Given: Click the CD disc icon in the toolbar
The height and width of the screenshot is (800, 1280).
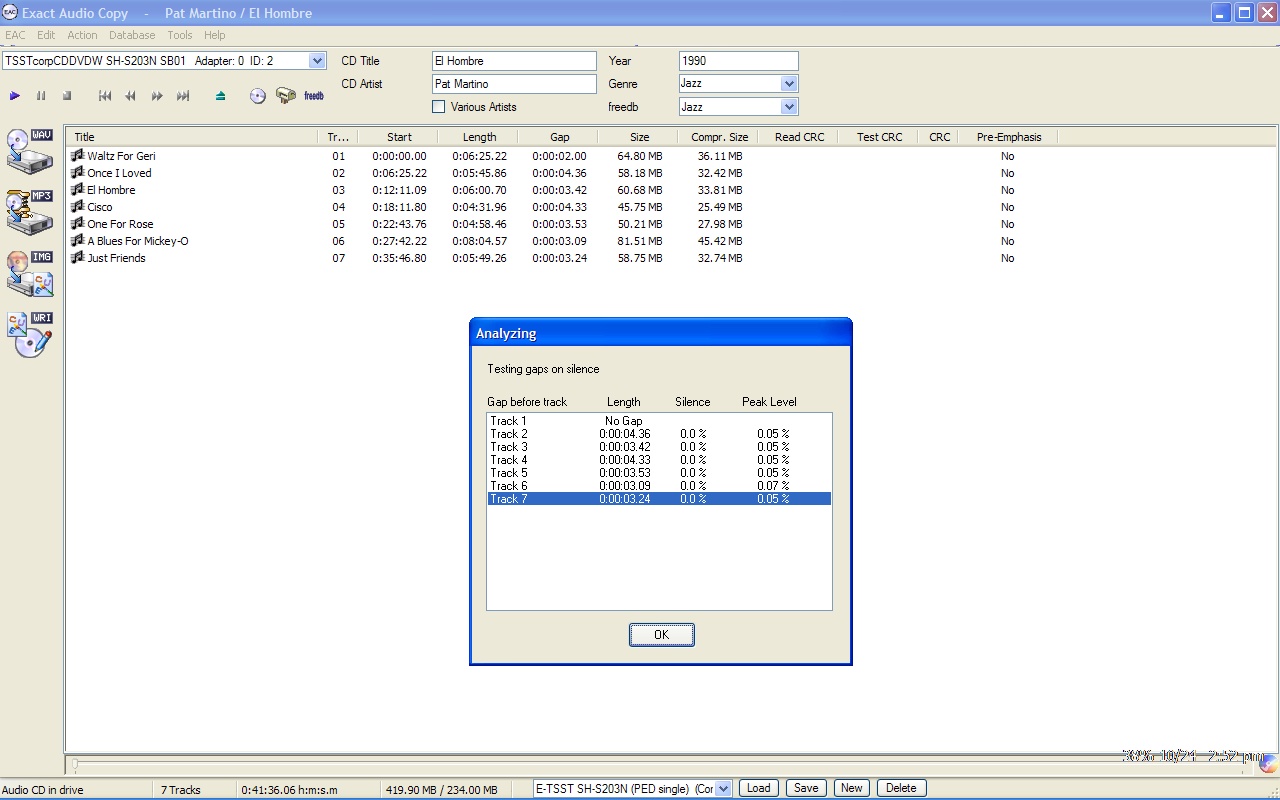Looking at the screenshot, I should (x=258, y=96).
